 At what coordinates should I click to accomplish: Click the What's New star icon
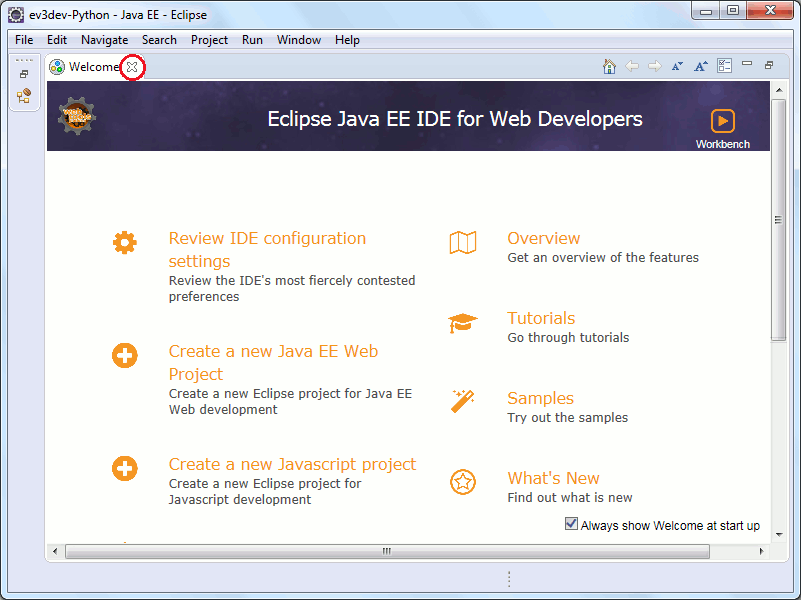pyautogui.click(x=463, y=482)
